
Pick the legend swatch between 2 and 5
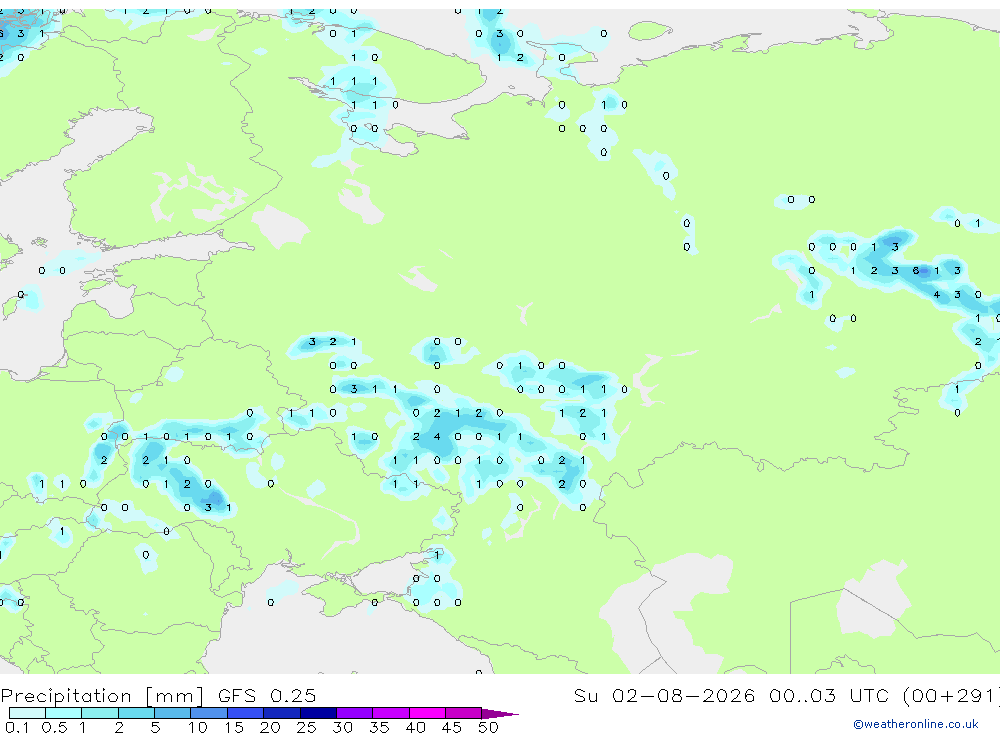pyautogui.click(x=136, y=713)
